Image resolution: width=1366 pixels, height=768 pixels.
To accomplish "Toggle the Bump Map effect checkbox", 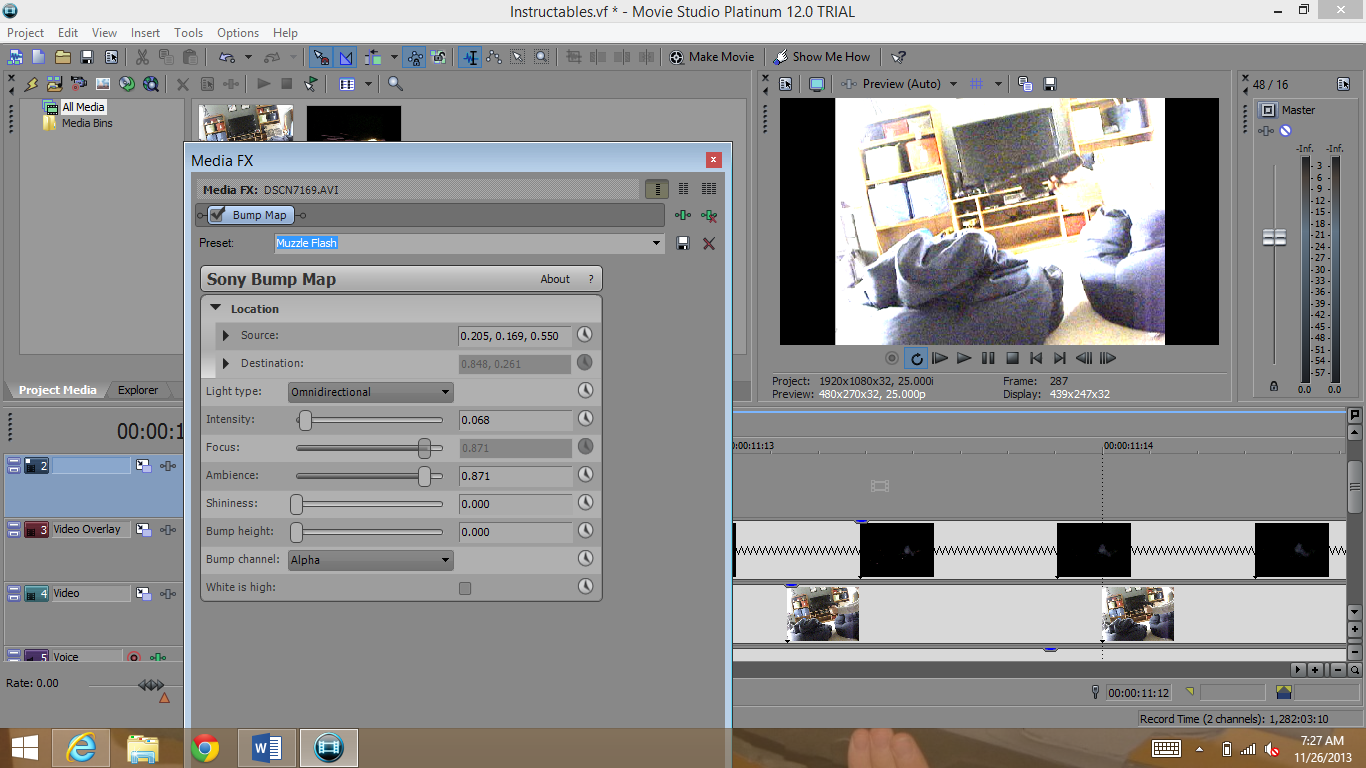I will [217, 214].
